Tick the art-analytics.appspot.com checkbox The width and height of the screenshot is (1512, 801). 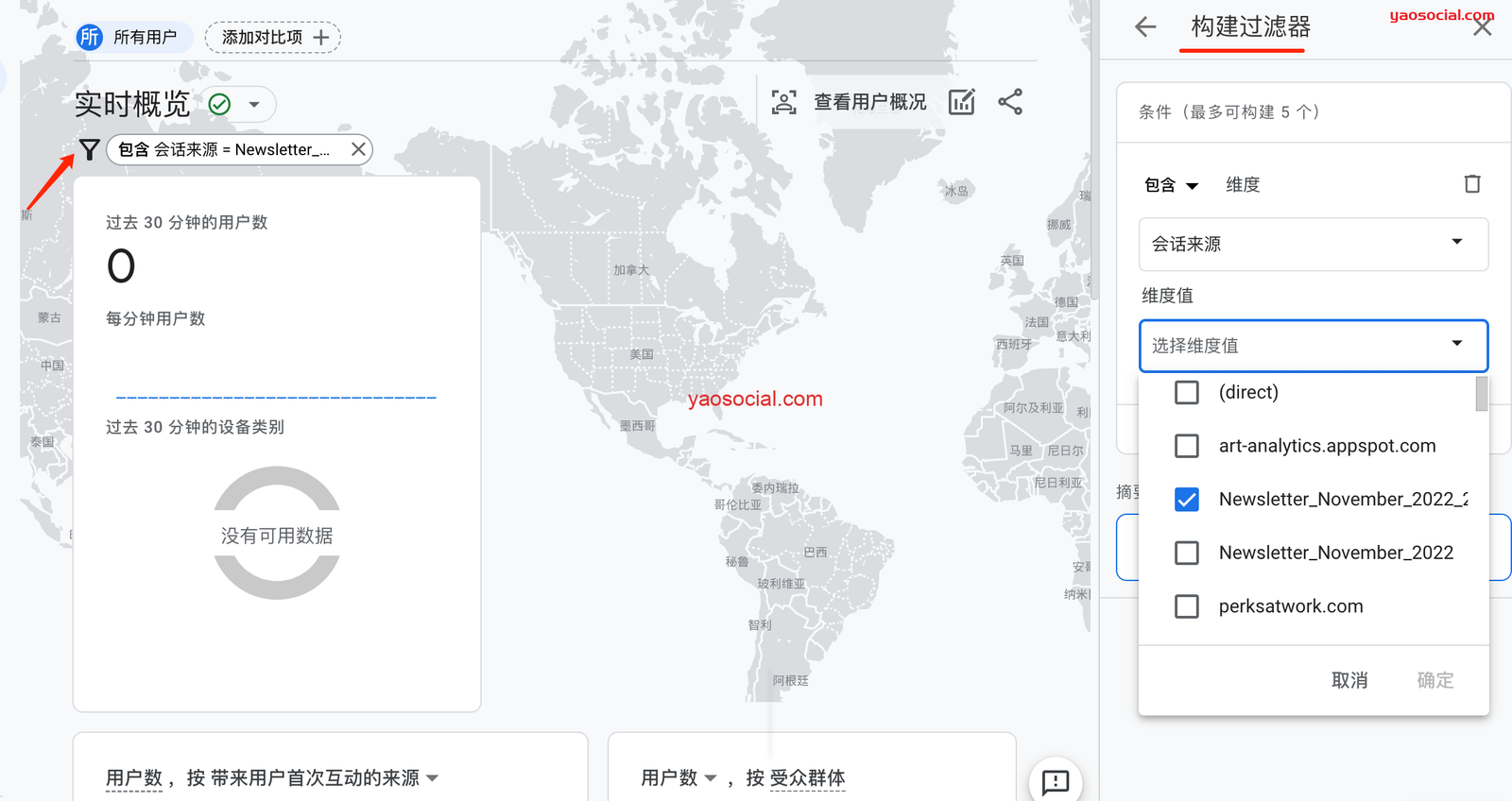tap(1186, 446)
